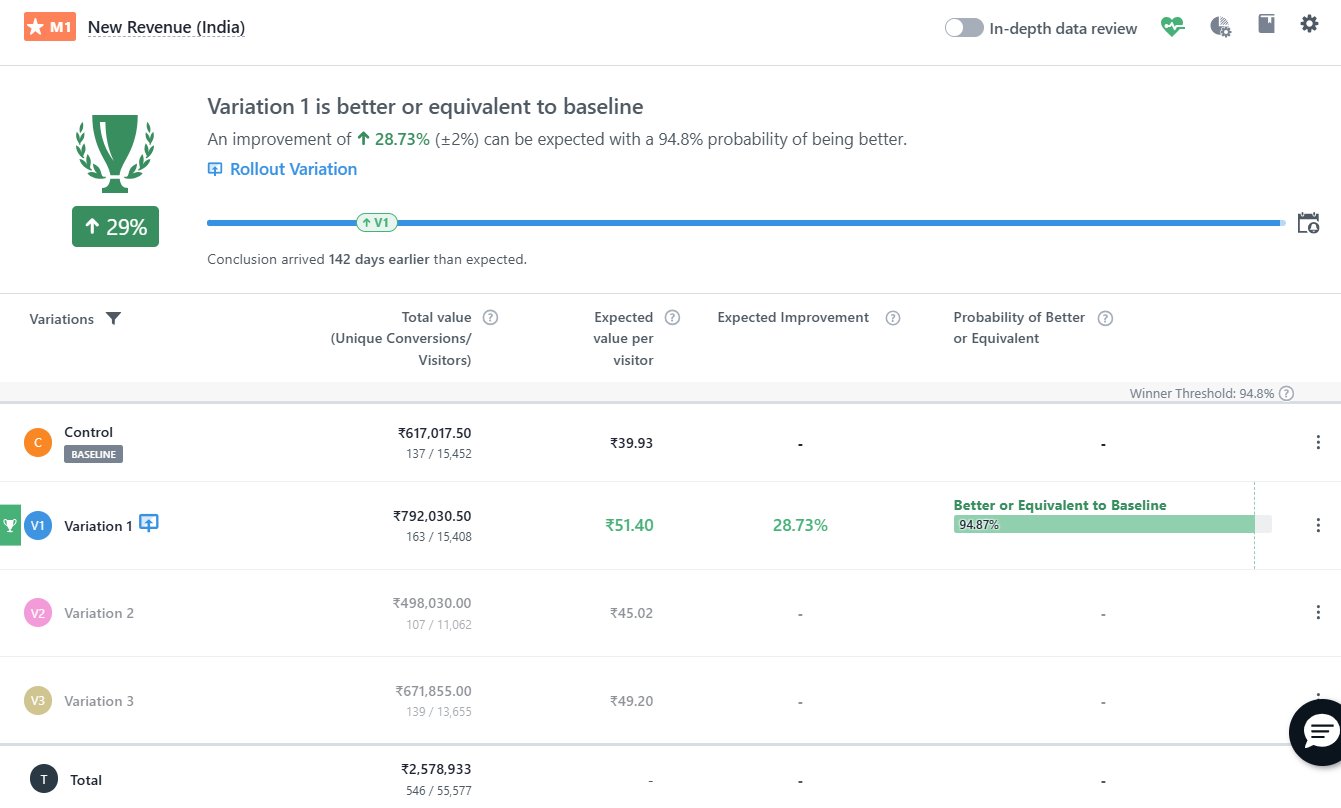
Task: Open the calendar icon at timeline end
Action: click(x=1308, y=223)
